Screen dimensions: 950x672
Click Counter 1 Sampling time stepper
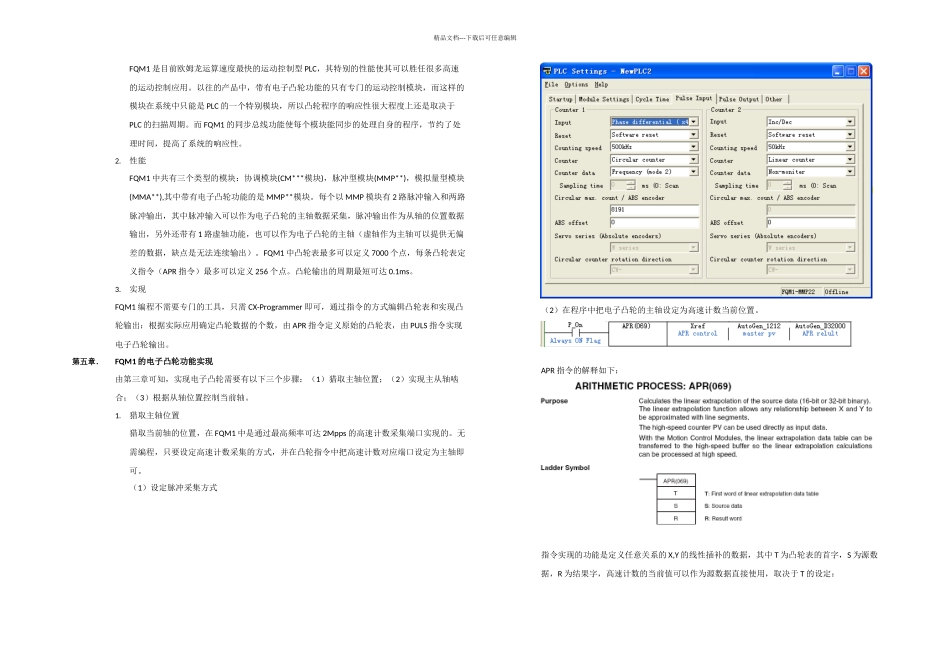coord(631,185)
